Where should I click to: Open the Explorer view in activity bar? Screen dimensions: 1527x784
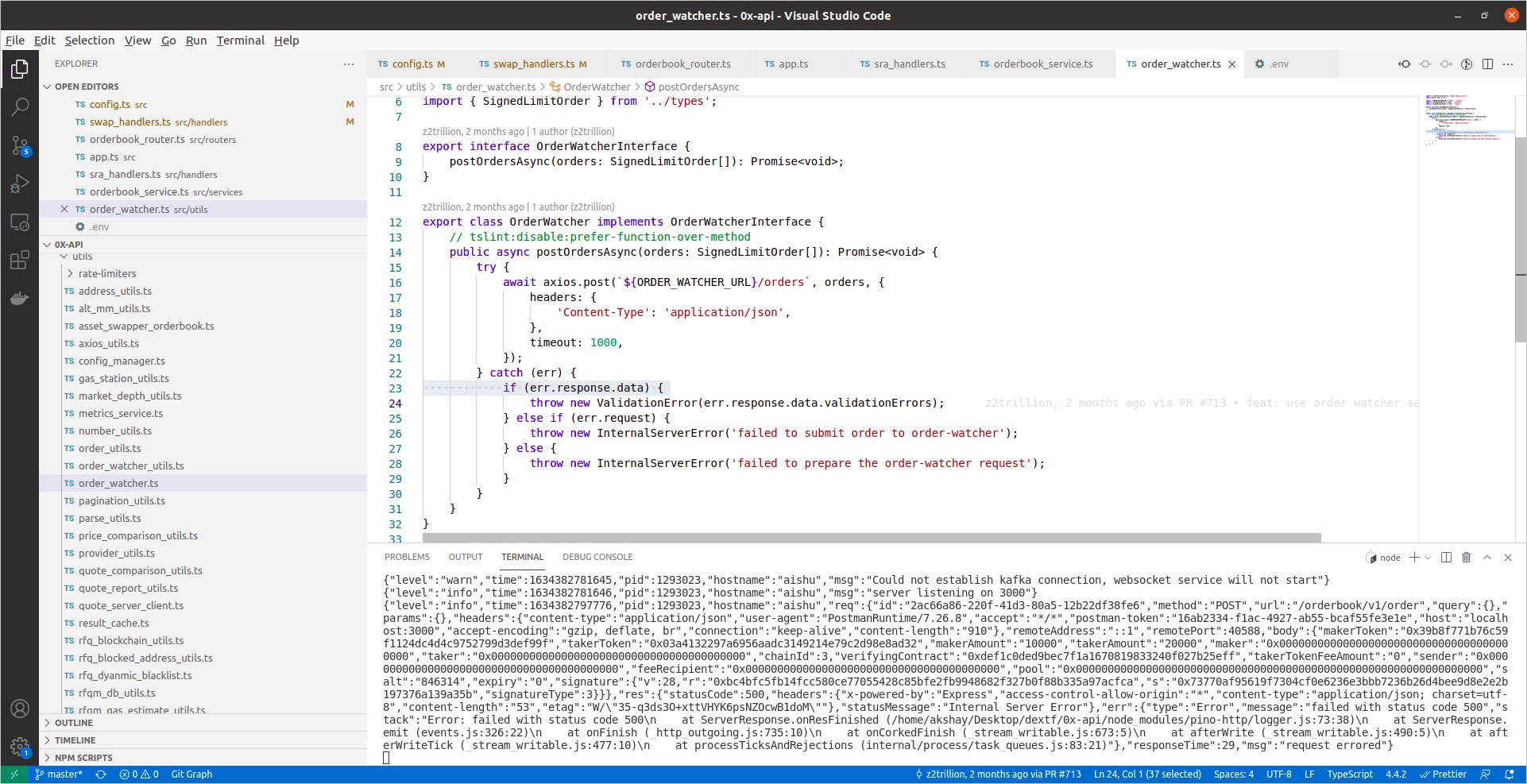[20, 69]
